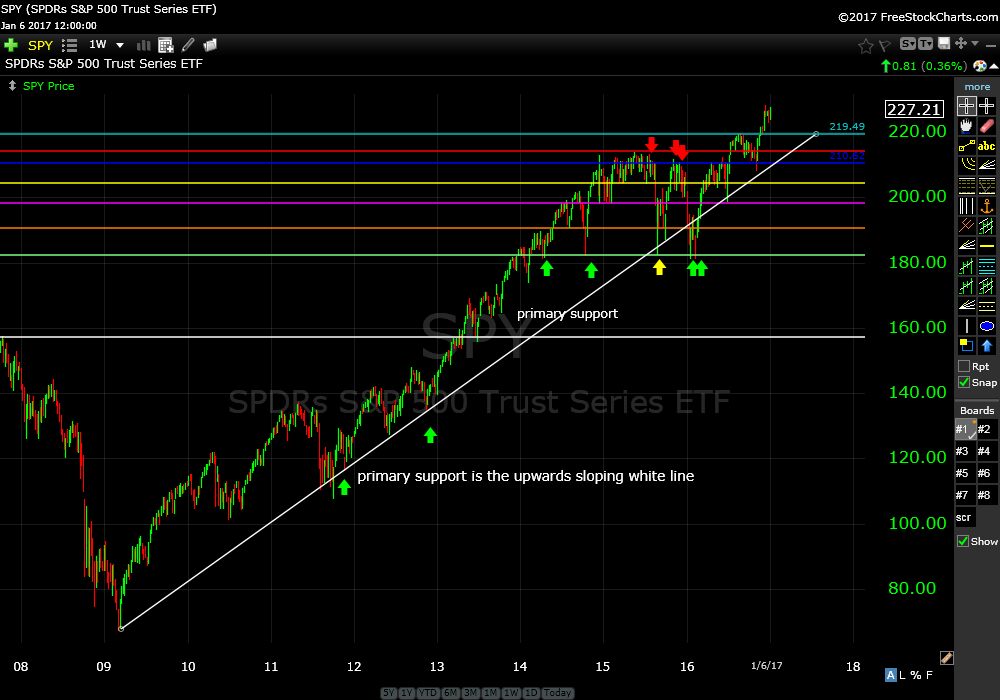Switch to board #5
1000x700 pixels.
click(964, 473)
